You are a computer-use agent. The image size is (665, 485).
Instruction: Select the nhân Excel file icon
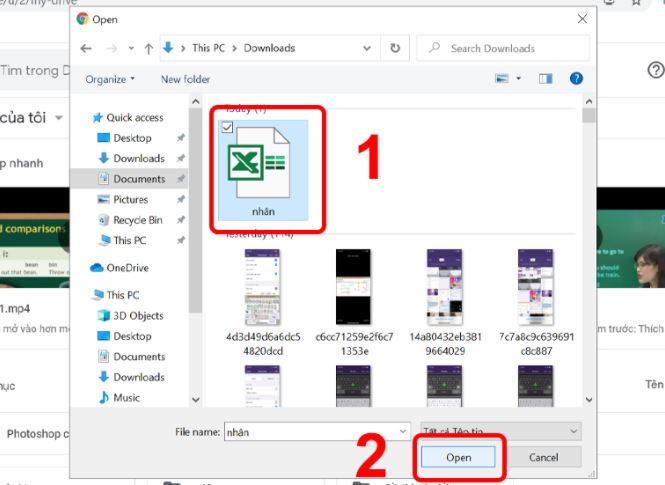click(x=259, y=163)
